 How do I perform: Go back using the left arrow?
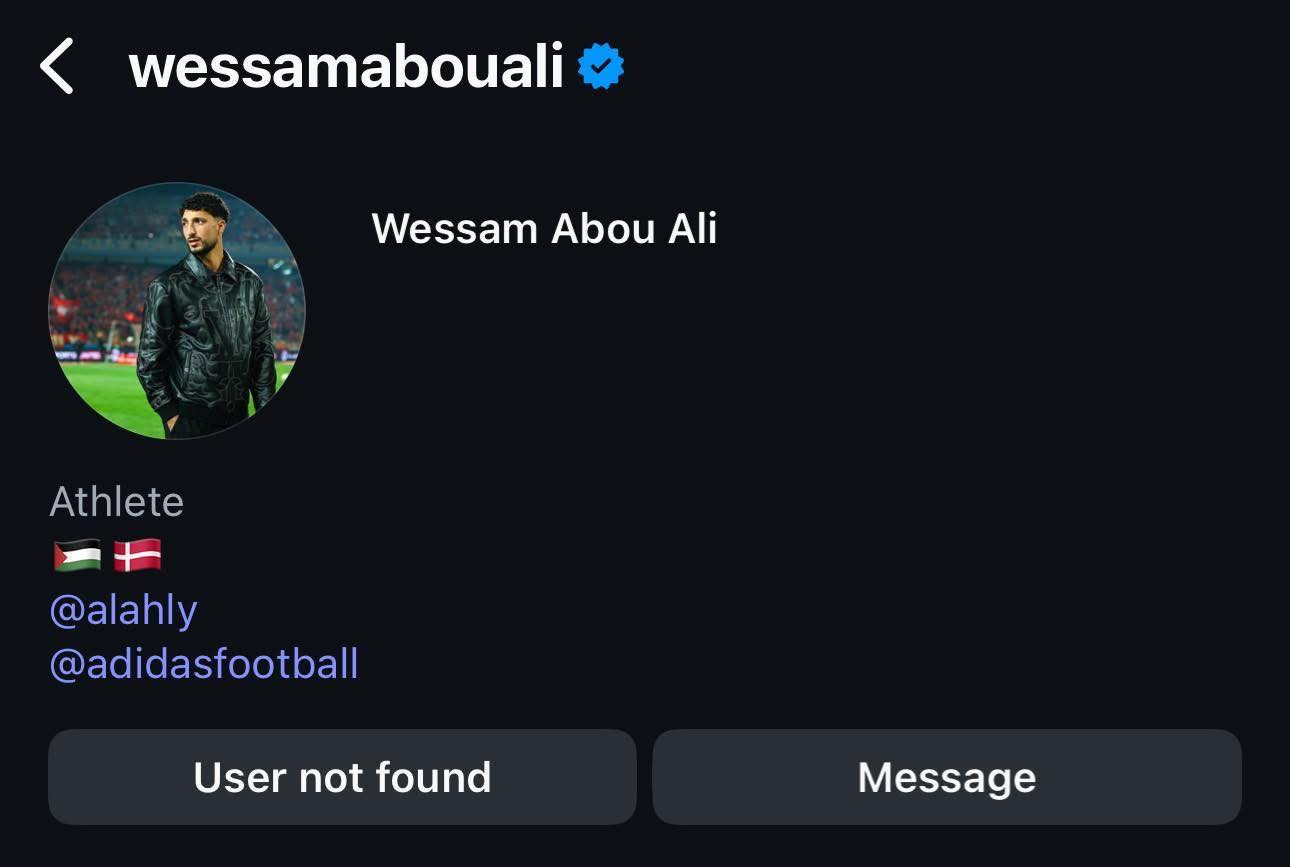57,66
